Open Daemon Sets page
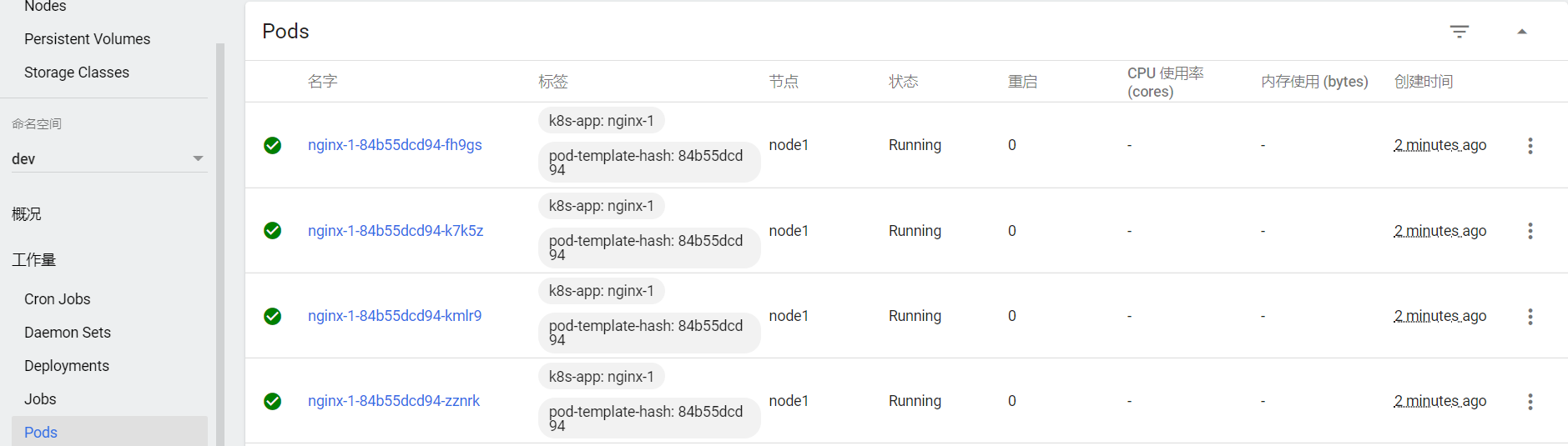 68,333
